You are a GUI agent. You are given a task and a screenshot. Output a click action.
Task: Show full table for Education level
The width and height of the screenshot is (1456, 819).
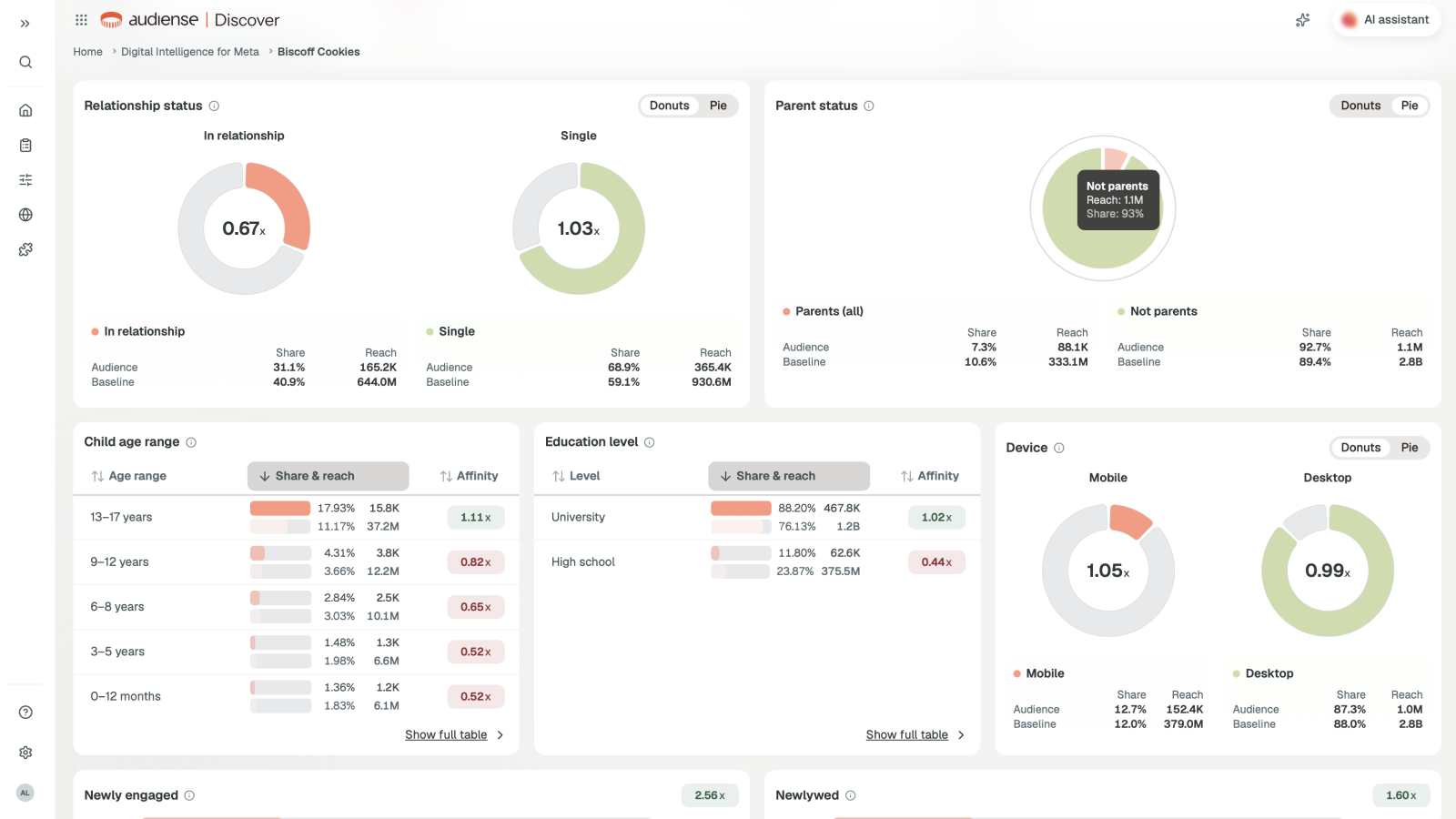click(915, 735)
